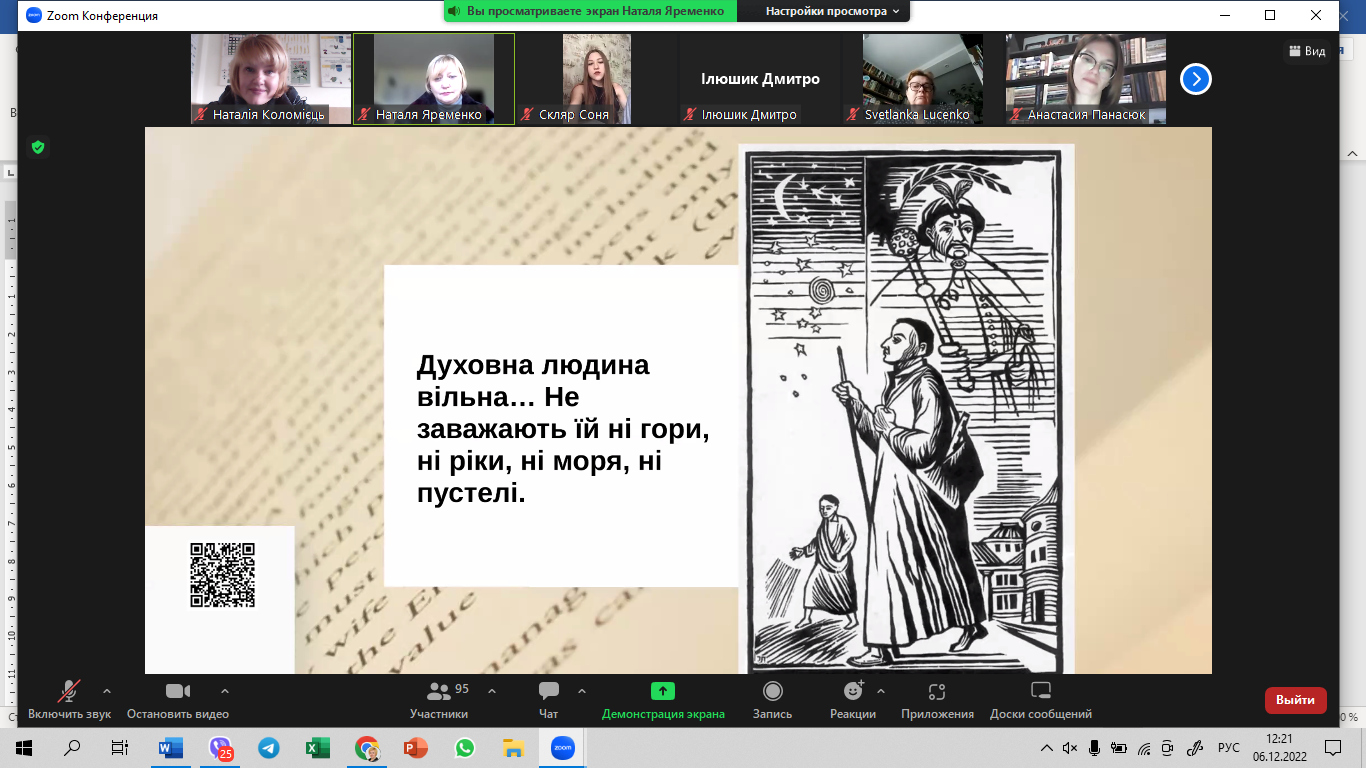Click the green Демонстрация экрана share icon
This screenshot has height=768, width=1366.
click(663, 691)
